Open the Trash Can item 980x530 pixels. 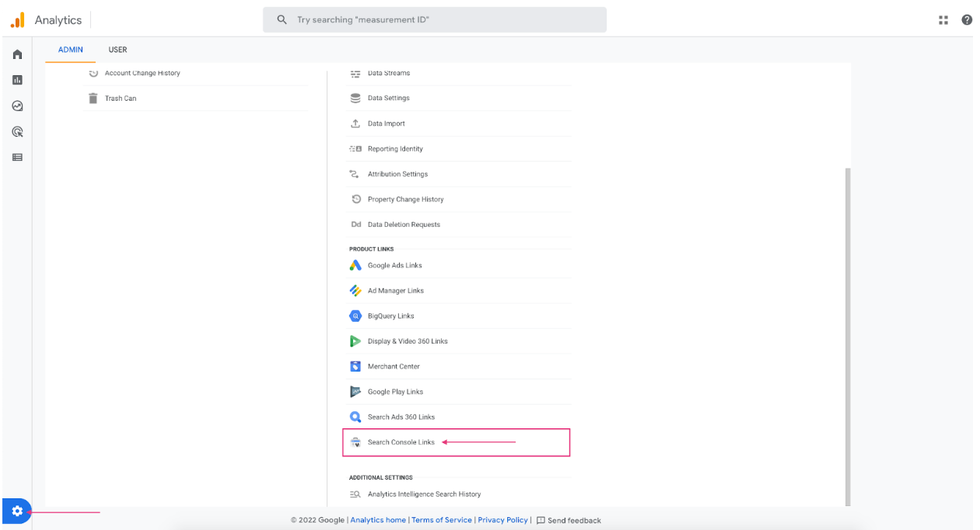tap(120, 98)
